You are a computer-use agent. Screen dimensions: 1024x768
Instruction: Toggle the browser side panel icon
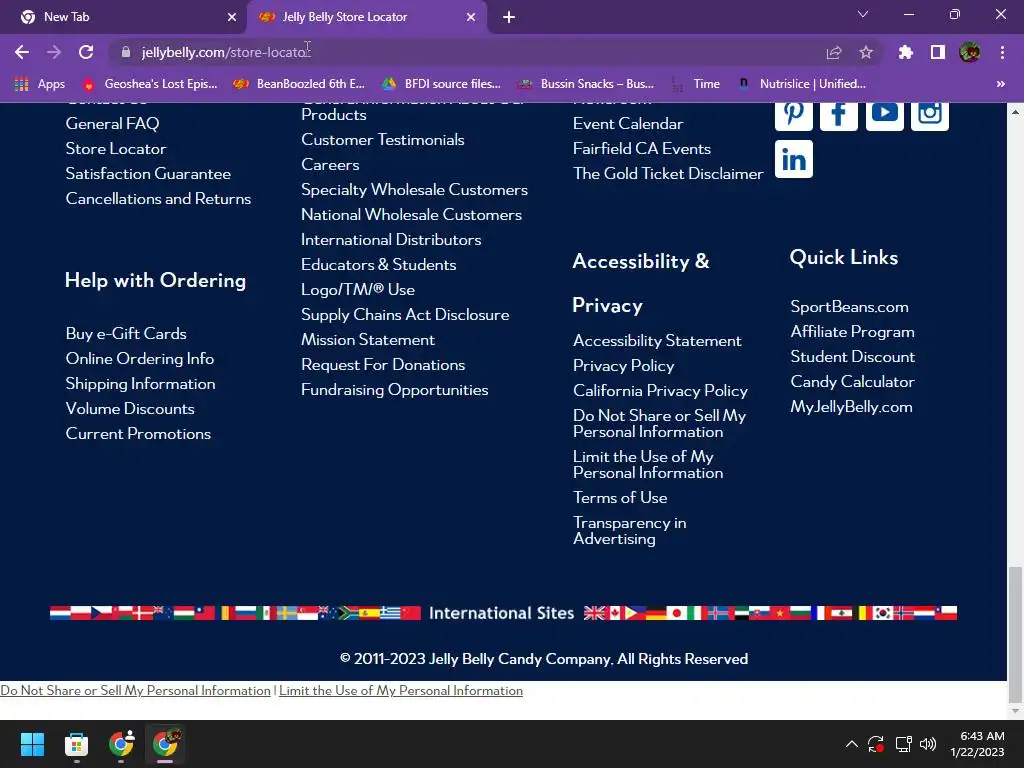click(938, 52)
